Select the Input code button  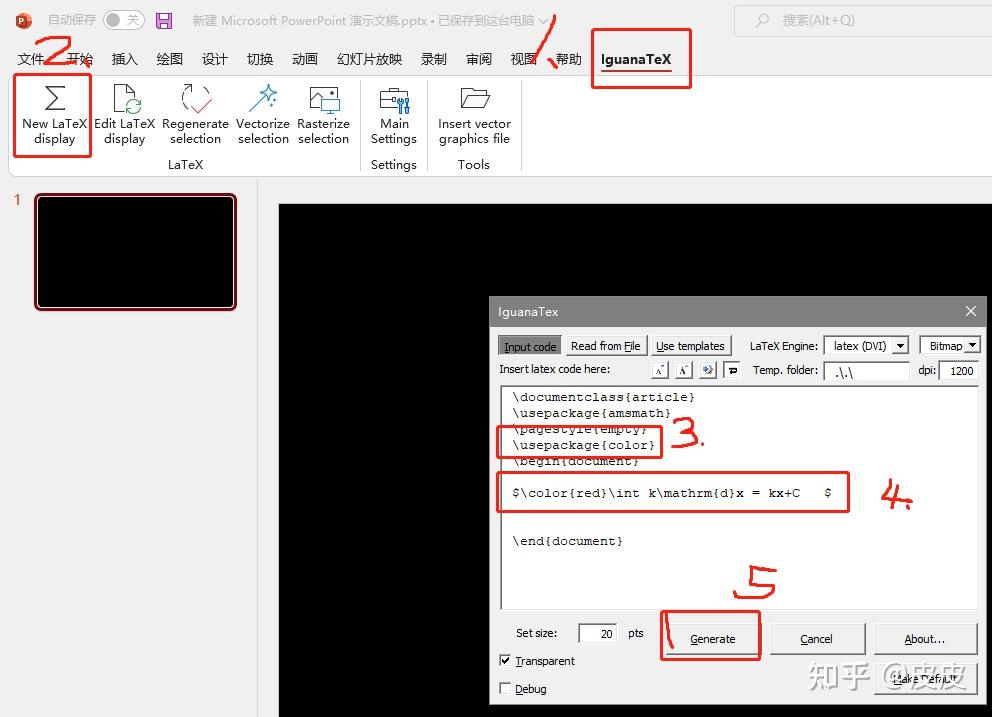pyautogui.click(x=530, y=346)
